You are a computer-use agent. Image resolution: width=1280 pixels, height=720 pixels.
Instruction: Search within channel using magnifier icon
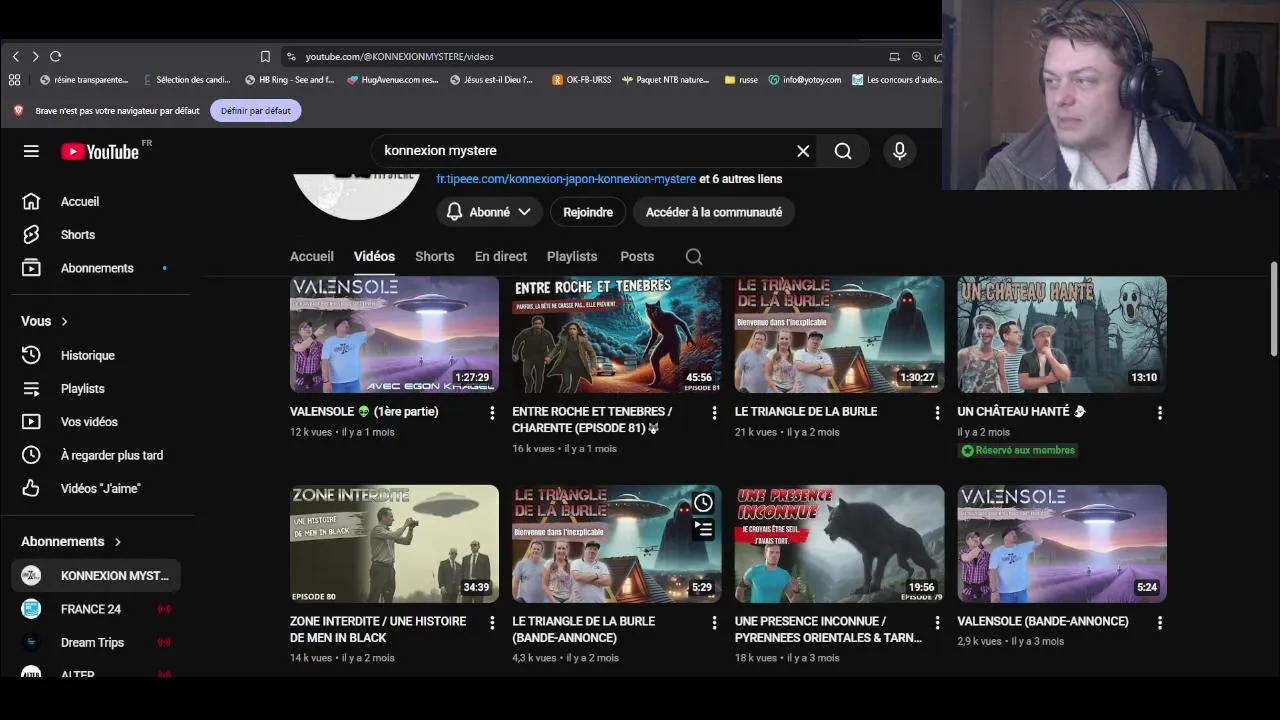click(x=694, y=257)
